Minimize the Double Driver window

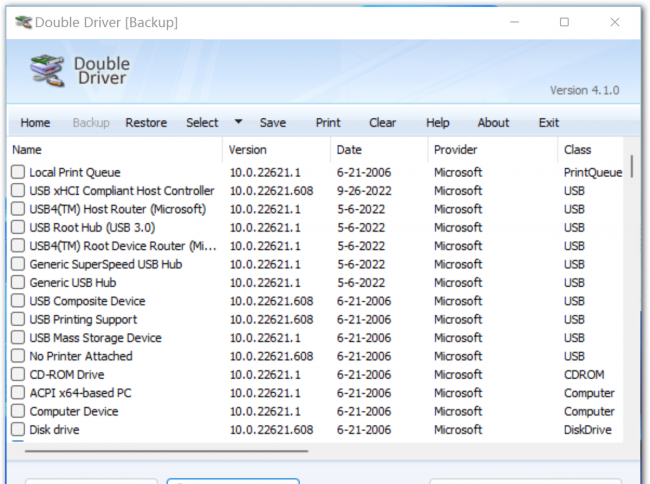pos(514,22)
